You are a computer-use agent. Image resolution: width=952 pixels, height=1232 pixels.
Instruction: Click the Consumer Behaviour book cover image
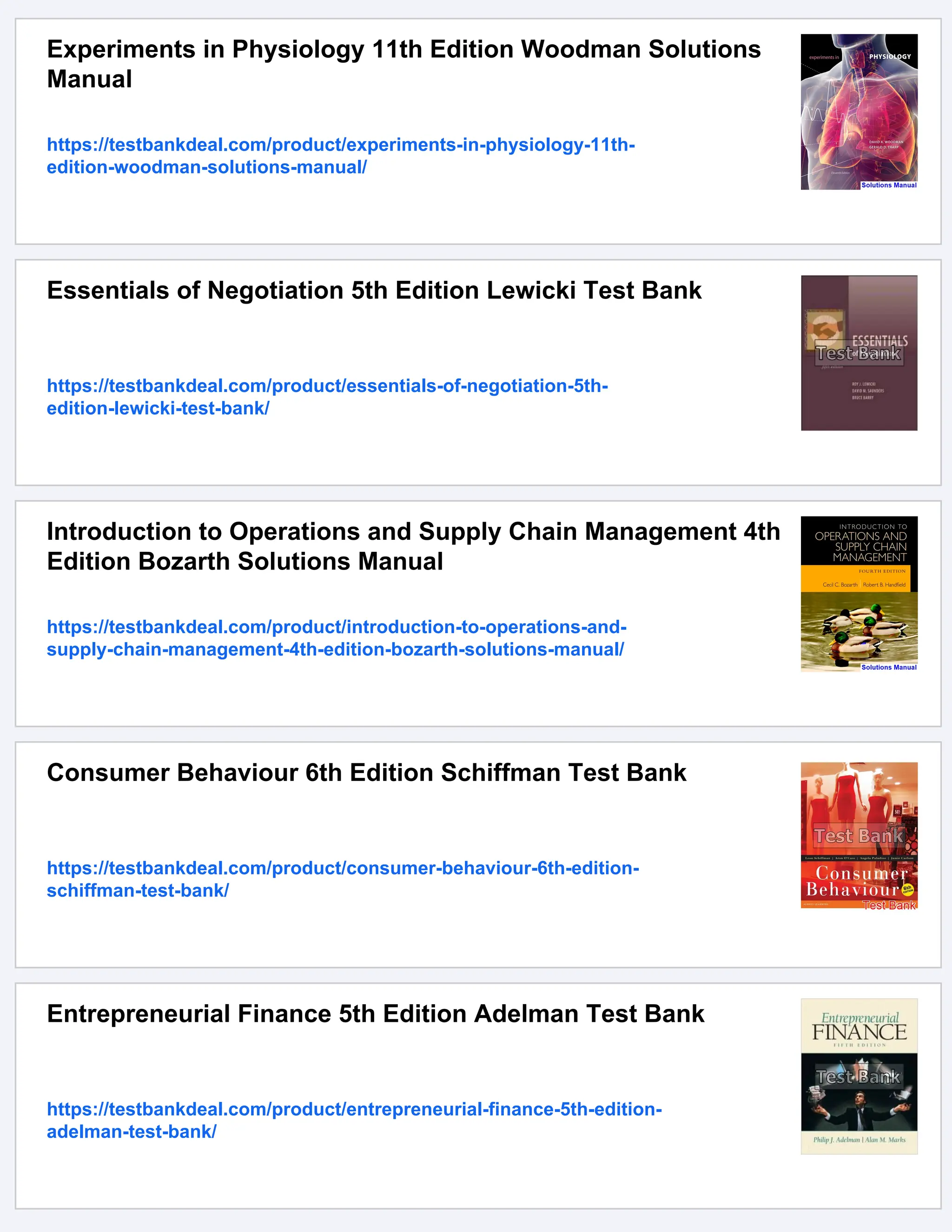point(859,835)
